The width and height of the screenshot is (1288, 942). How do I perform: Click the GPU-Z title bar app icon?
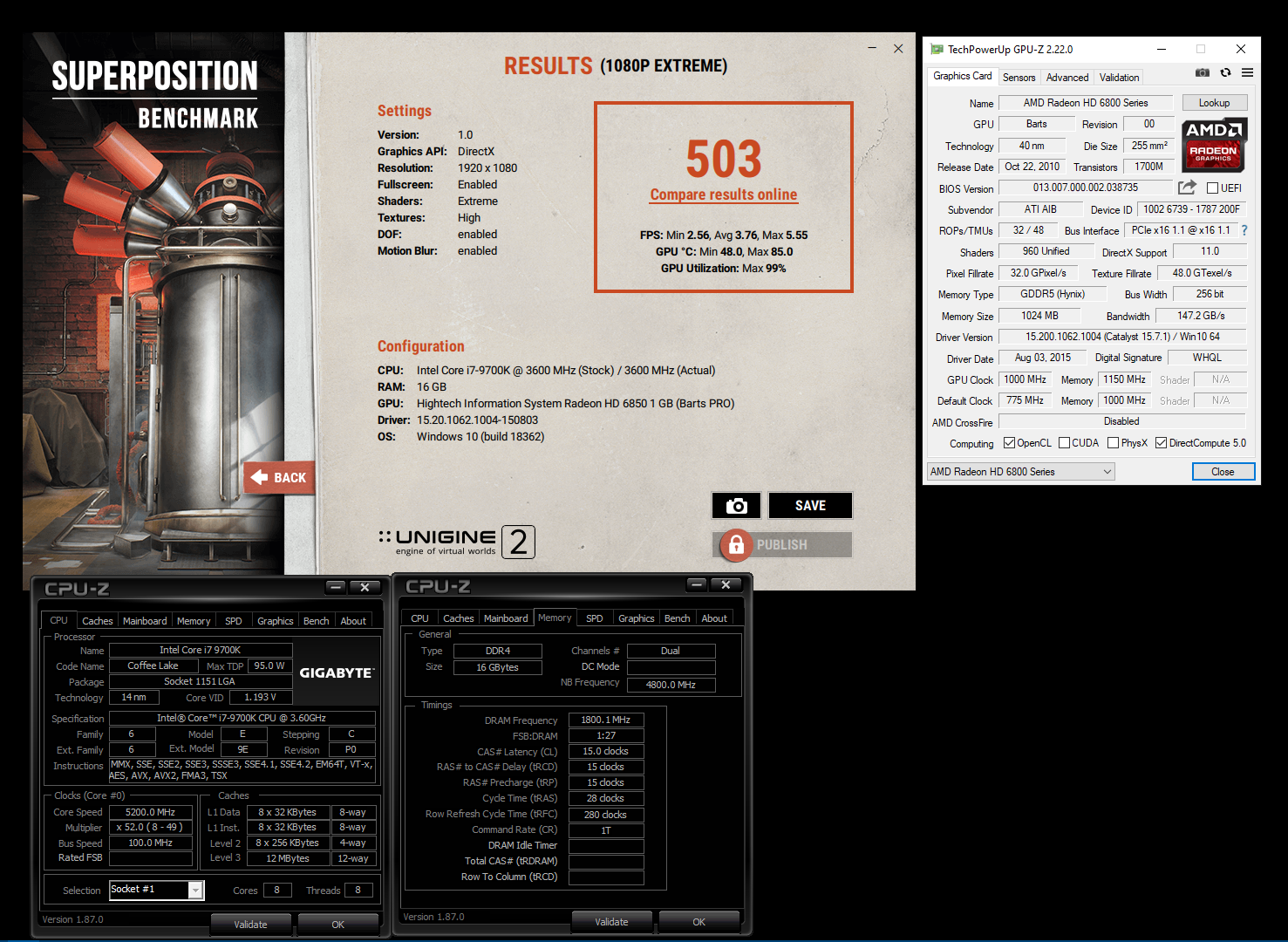coord(937,50)
